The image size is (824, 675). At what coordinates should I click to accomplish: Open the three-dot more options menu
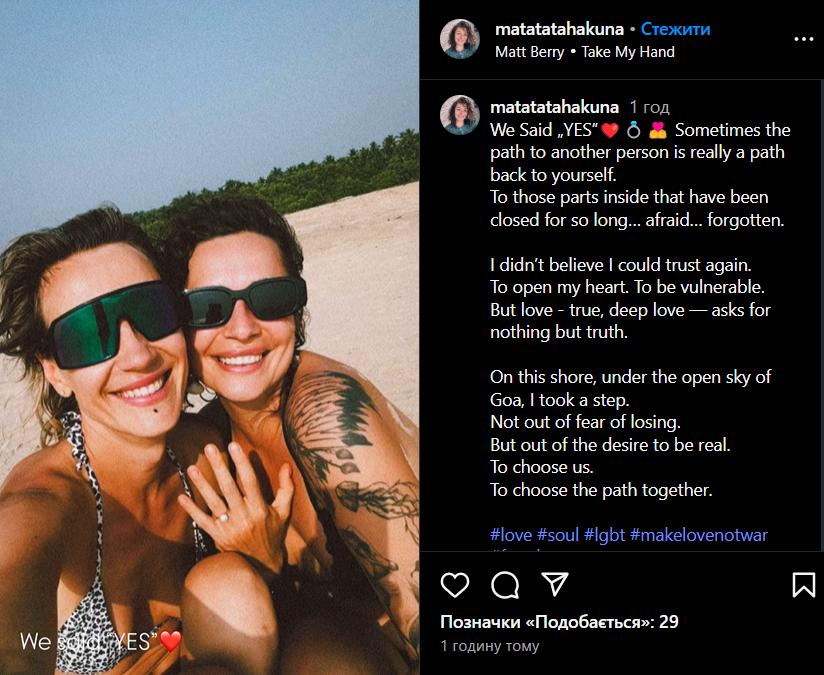click(804, 39)
